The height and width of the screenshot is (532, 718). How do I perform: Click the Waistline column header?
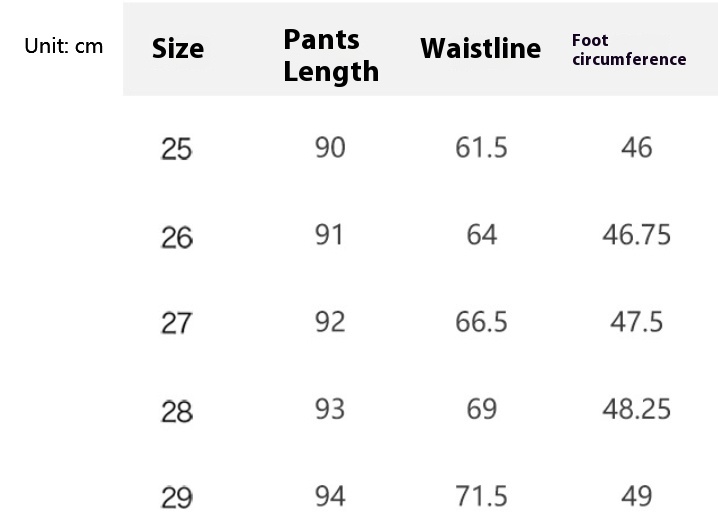480,48
